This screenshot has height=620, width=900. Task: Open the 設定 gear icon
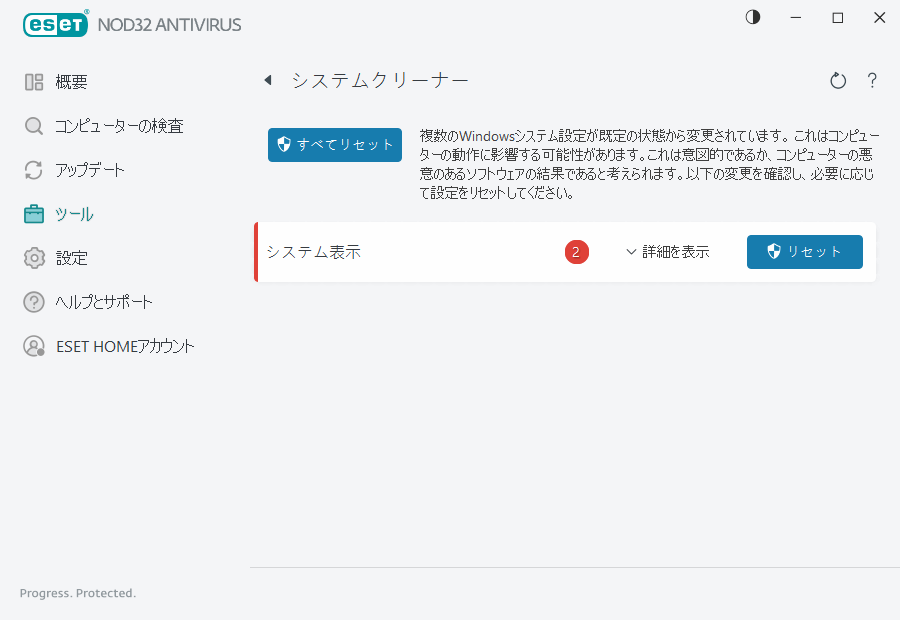tap(33, 258)
